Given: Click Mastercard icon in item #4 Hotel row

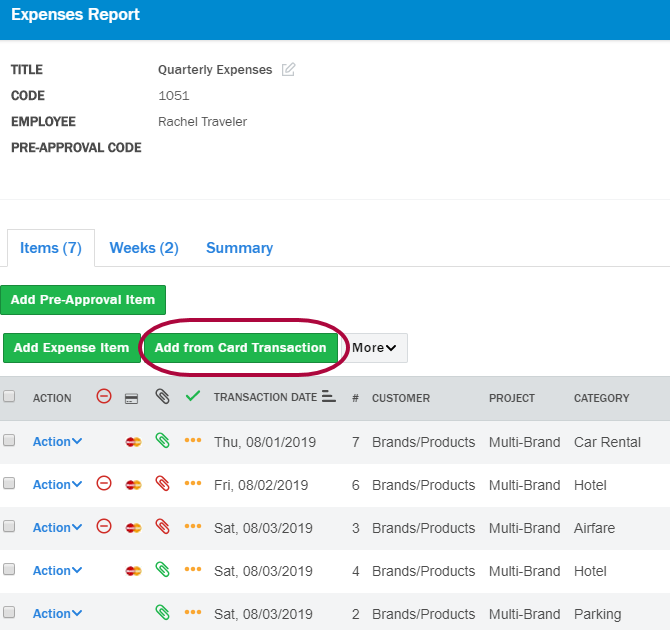Looking at the screenshot, I should tap(133, 571).
